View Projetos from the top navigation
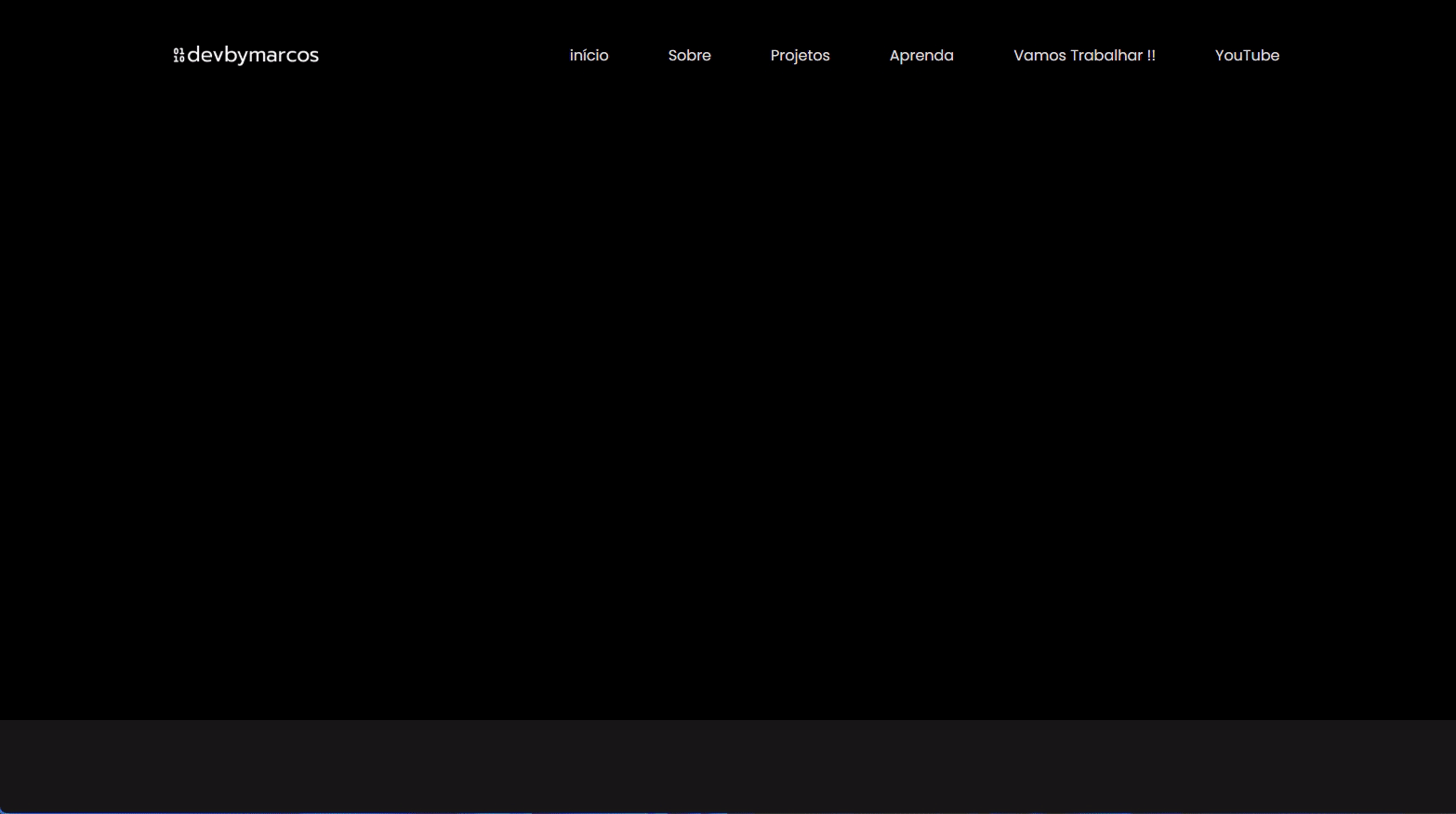The width and height of the screenshot is (1456, 814). (800, 56)
